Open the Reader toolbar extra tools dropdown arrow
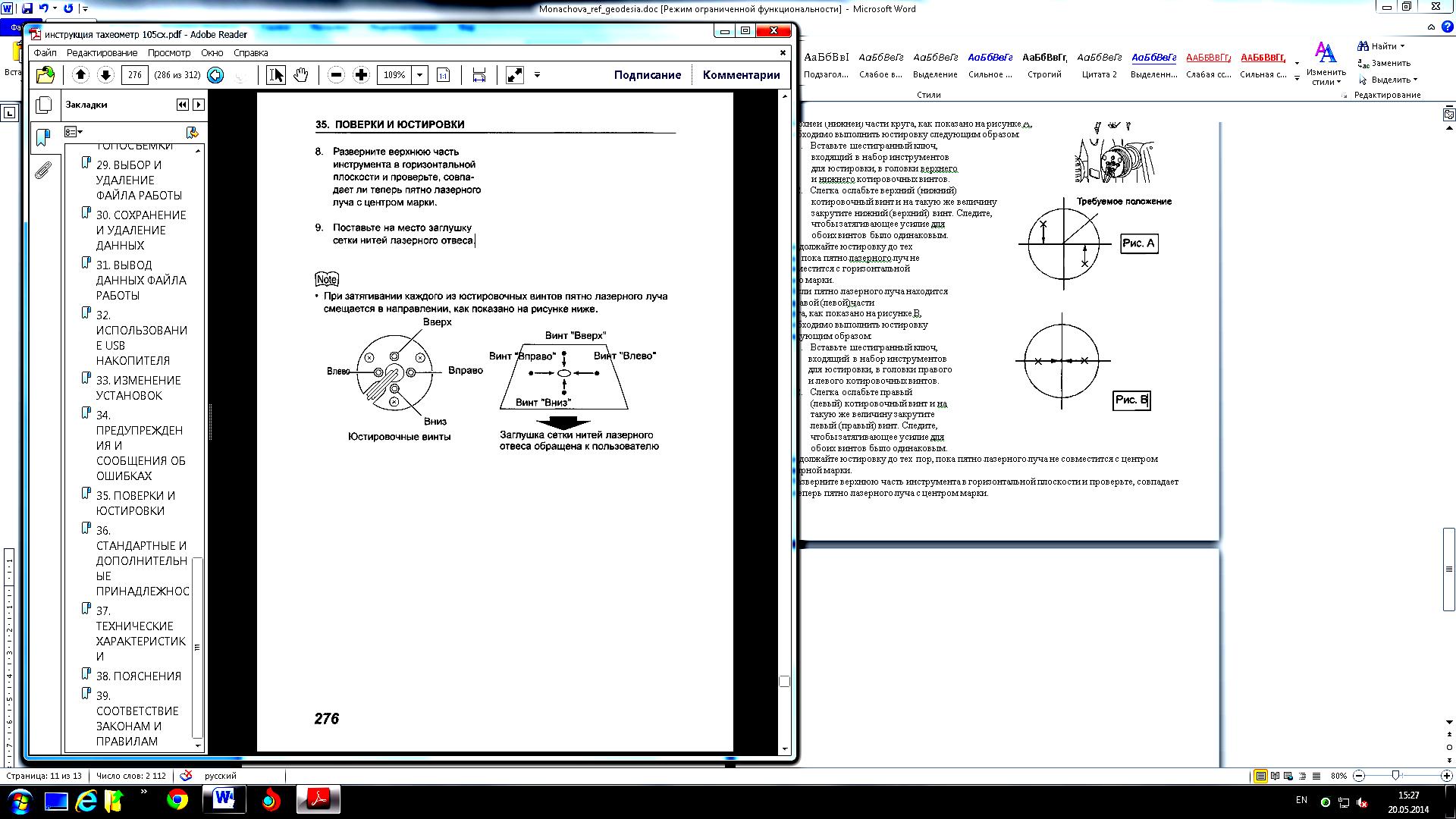The width and height of the screenshot is (1456, 819). pos(537,74)
